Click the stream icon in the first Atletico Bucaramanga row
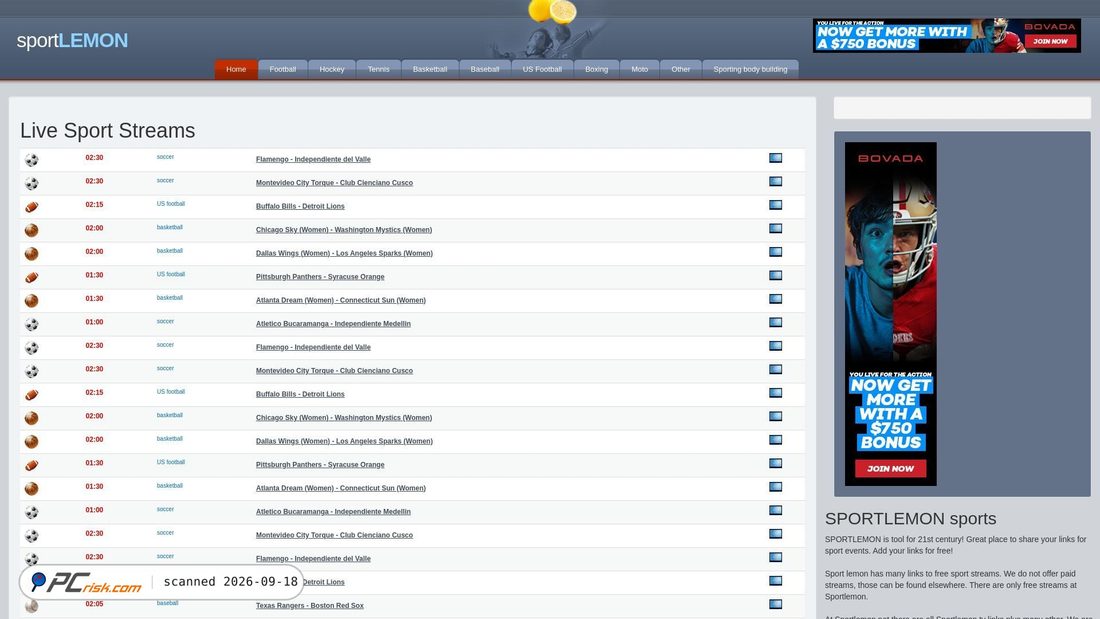The width and height of the screenshot is (1100, 619). click(x=775, y=322)
